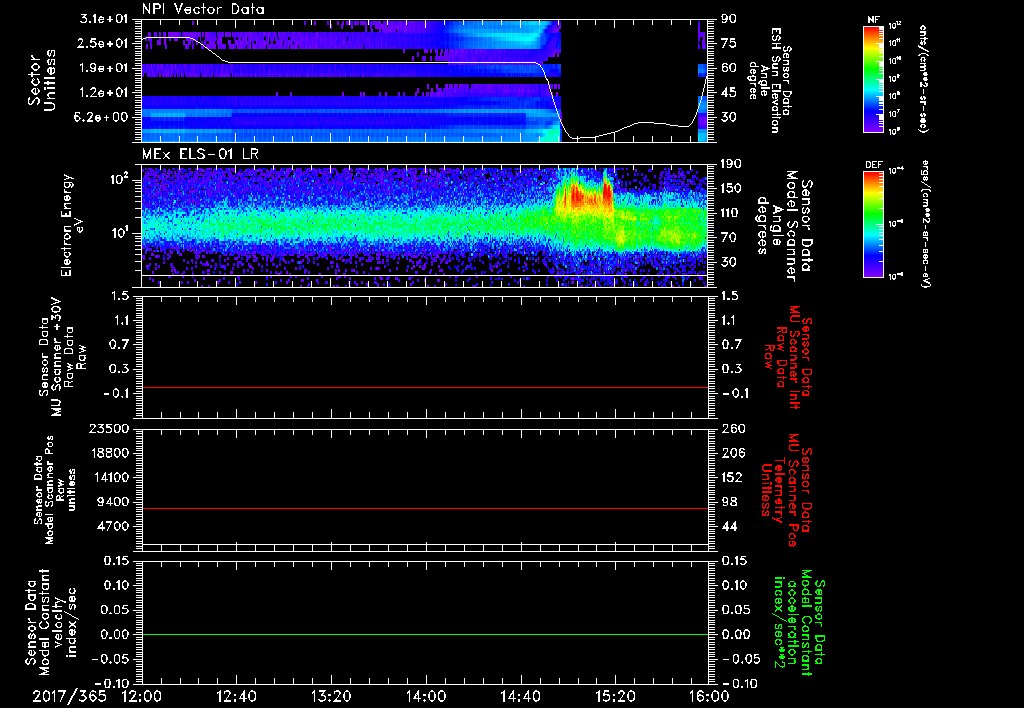The height and width of the screenshot is (708, 1024).
Task: Click the 150 scanner angle tick label
Action: (x=731, y=188)
